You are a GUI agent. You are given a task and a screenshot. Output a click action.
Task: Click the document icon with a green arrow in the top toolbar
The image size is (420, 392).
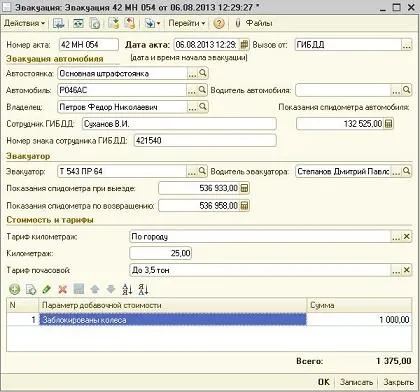point(113,23)
